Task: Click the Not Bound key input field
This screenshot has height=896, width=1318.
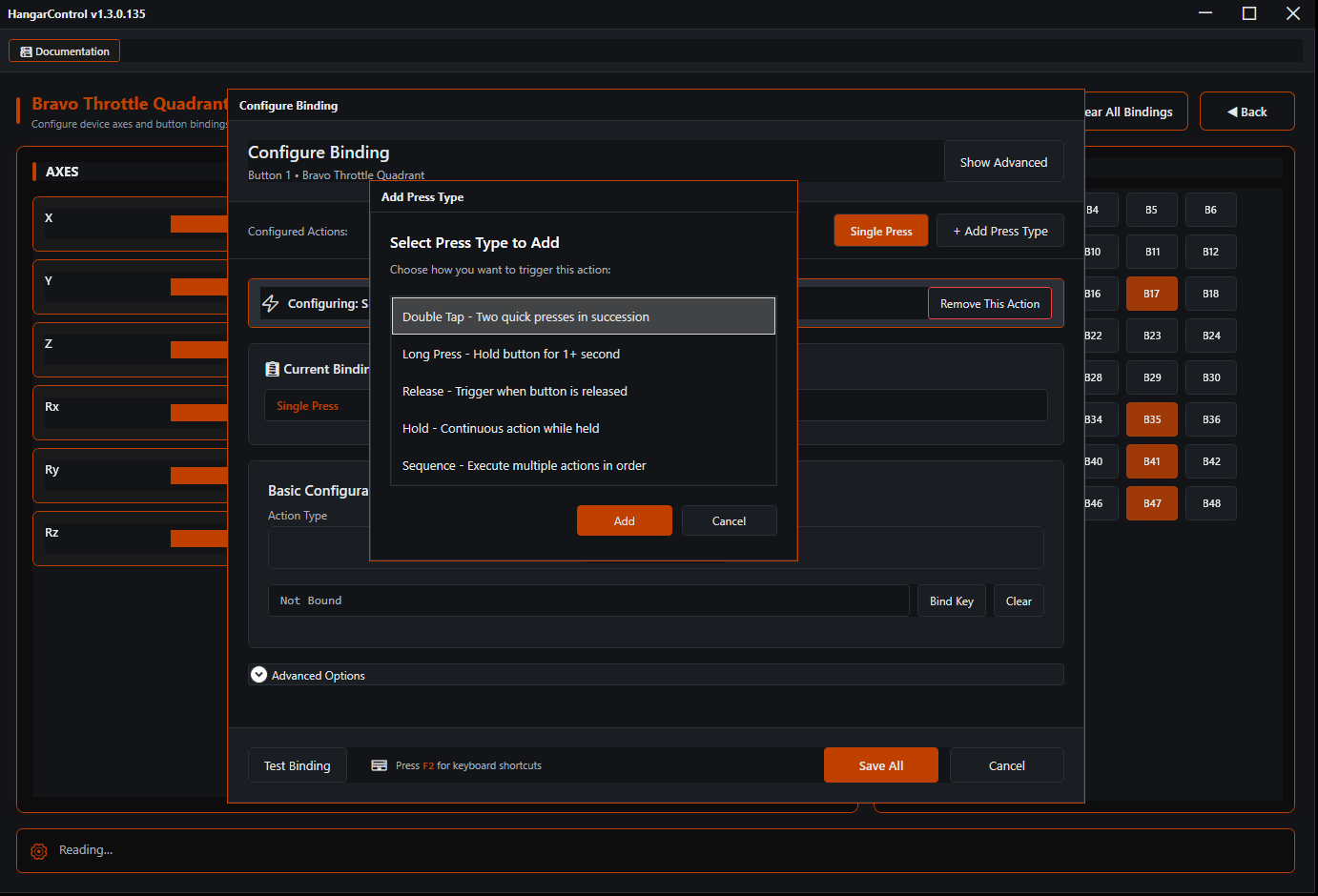Action: [588, 601]
